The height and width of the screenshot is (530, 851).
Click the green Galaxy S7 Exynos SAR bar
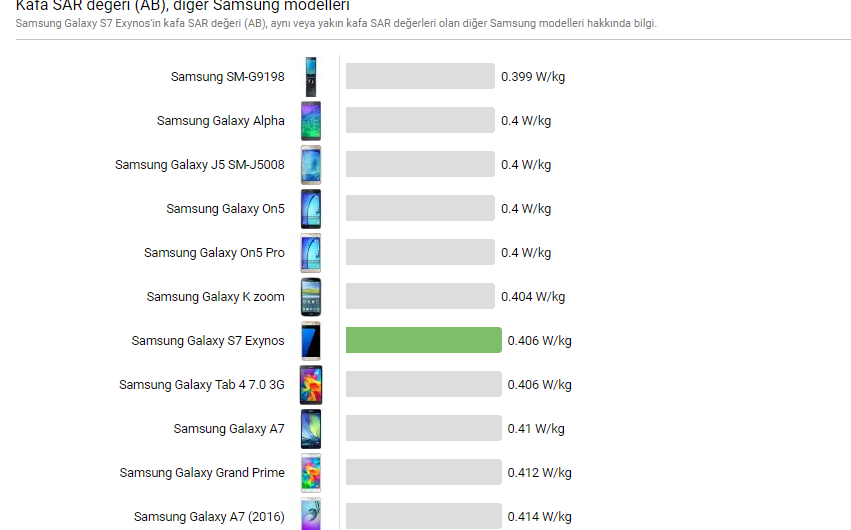coord(423,341)
